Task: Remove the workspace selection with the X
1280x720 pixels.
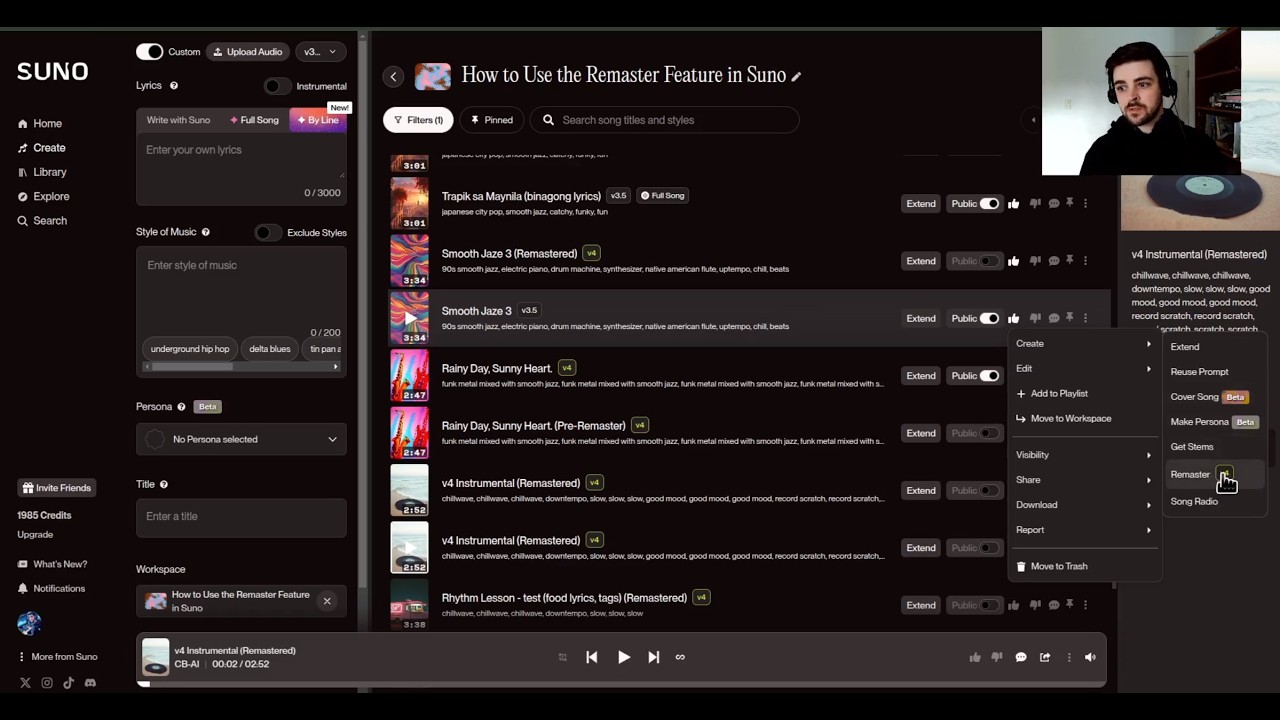Action: click(327, 601)
